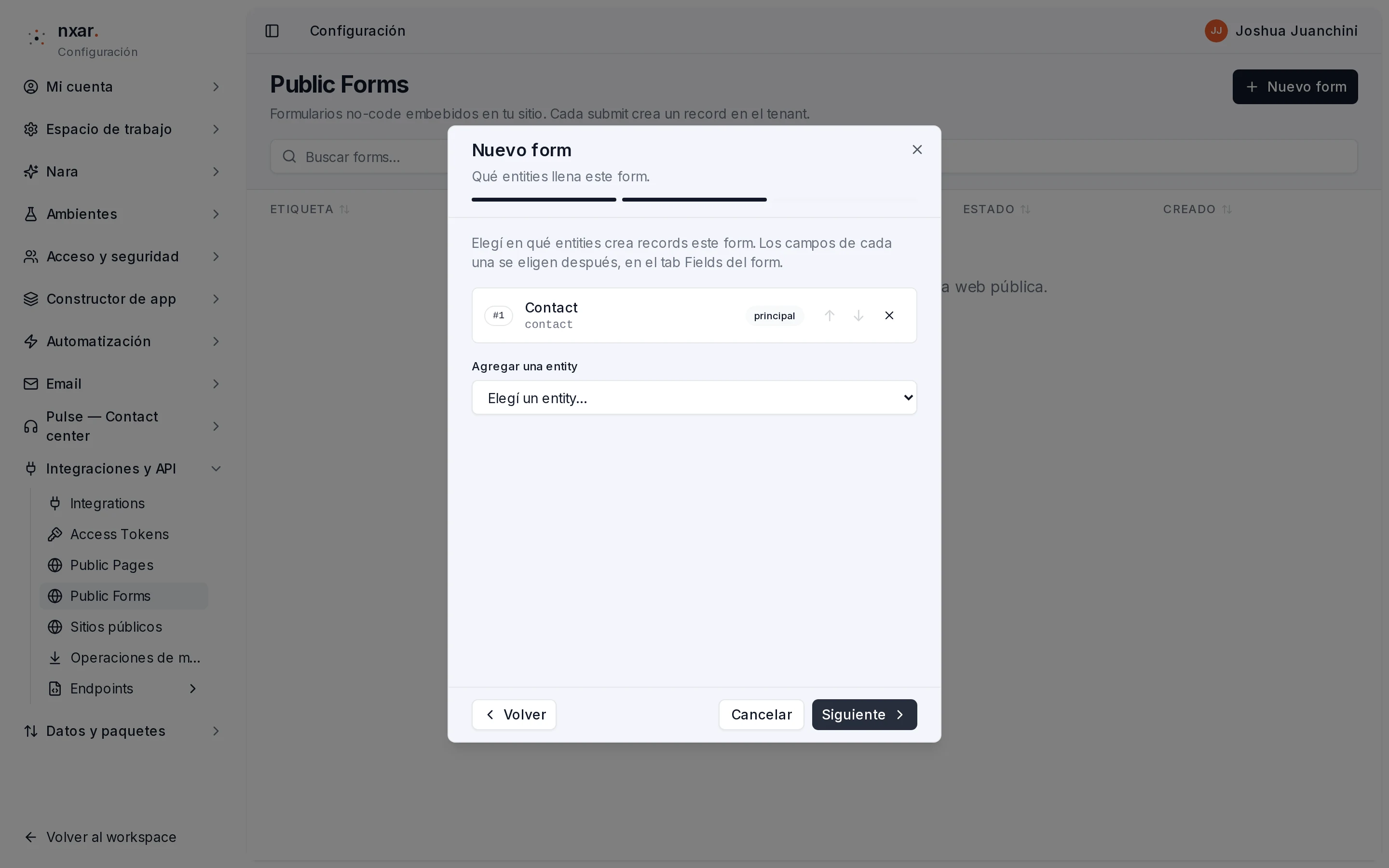This screenshot has width=1389, height=868.
Task: Click the Configuración breadcrumb title
Action: [x=357, y=31]
